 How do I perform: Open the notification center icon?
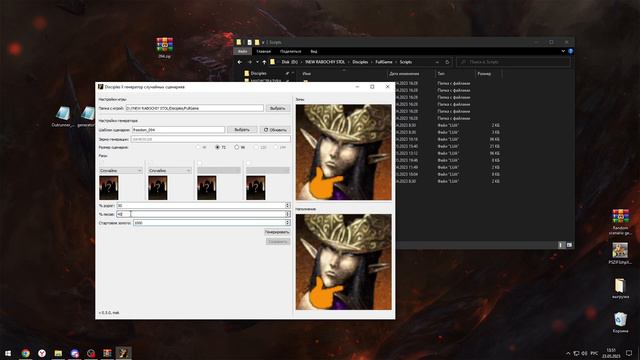coord(629,353)
